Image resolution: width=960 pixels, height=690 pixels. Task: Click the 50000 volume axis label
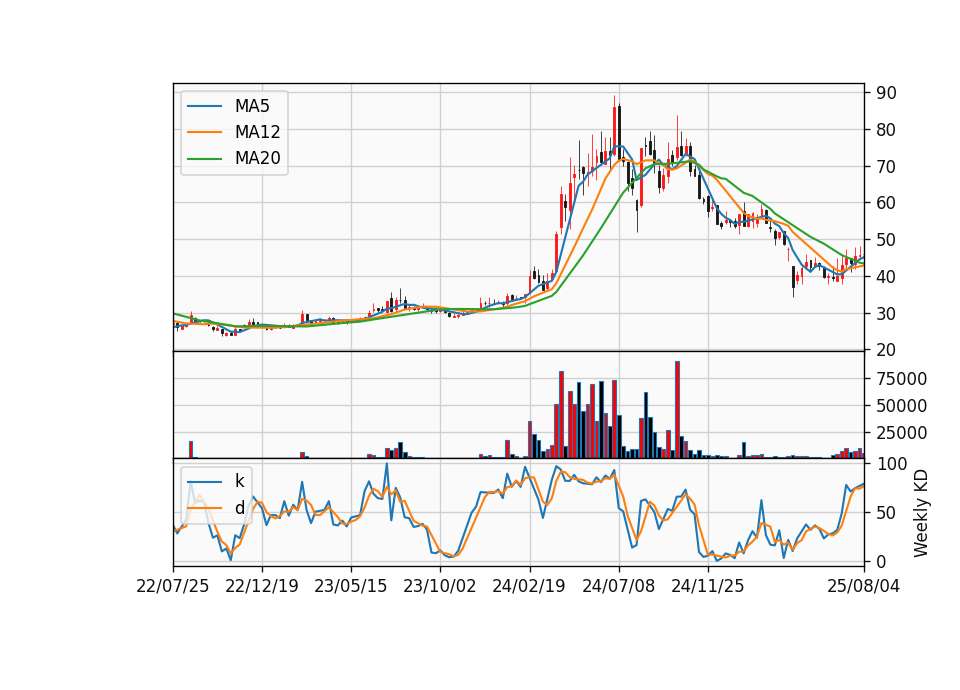[x=901, y=406]
